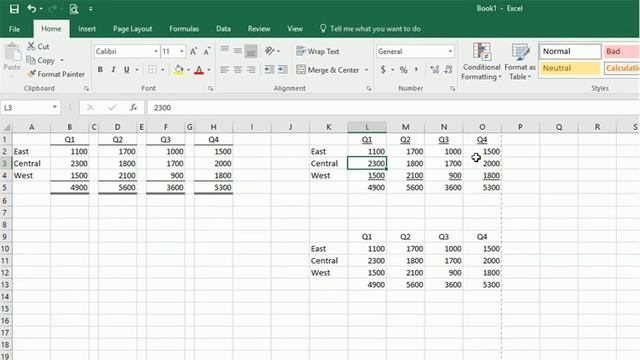
Task: Open Font Color dropdown arrow
Action: click(x=209, y=70)
